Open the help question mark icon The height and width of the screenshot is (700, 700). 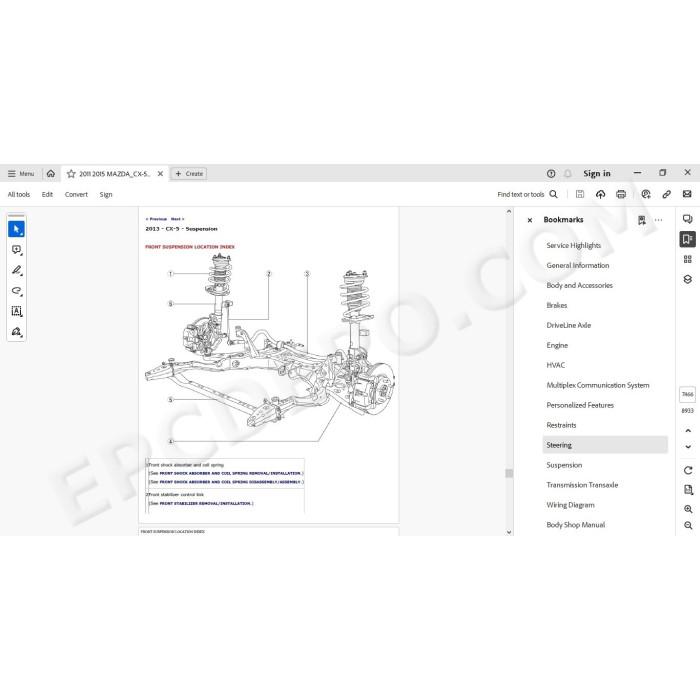(x=551, y=174)
